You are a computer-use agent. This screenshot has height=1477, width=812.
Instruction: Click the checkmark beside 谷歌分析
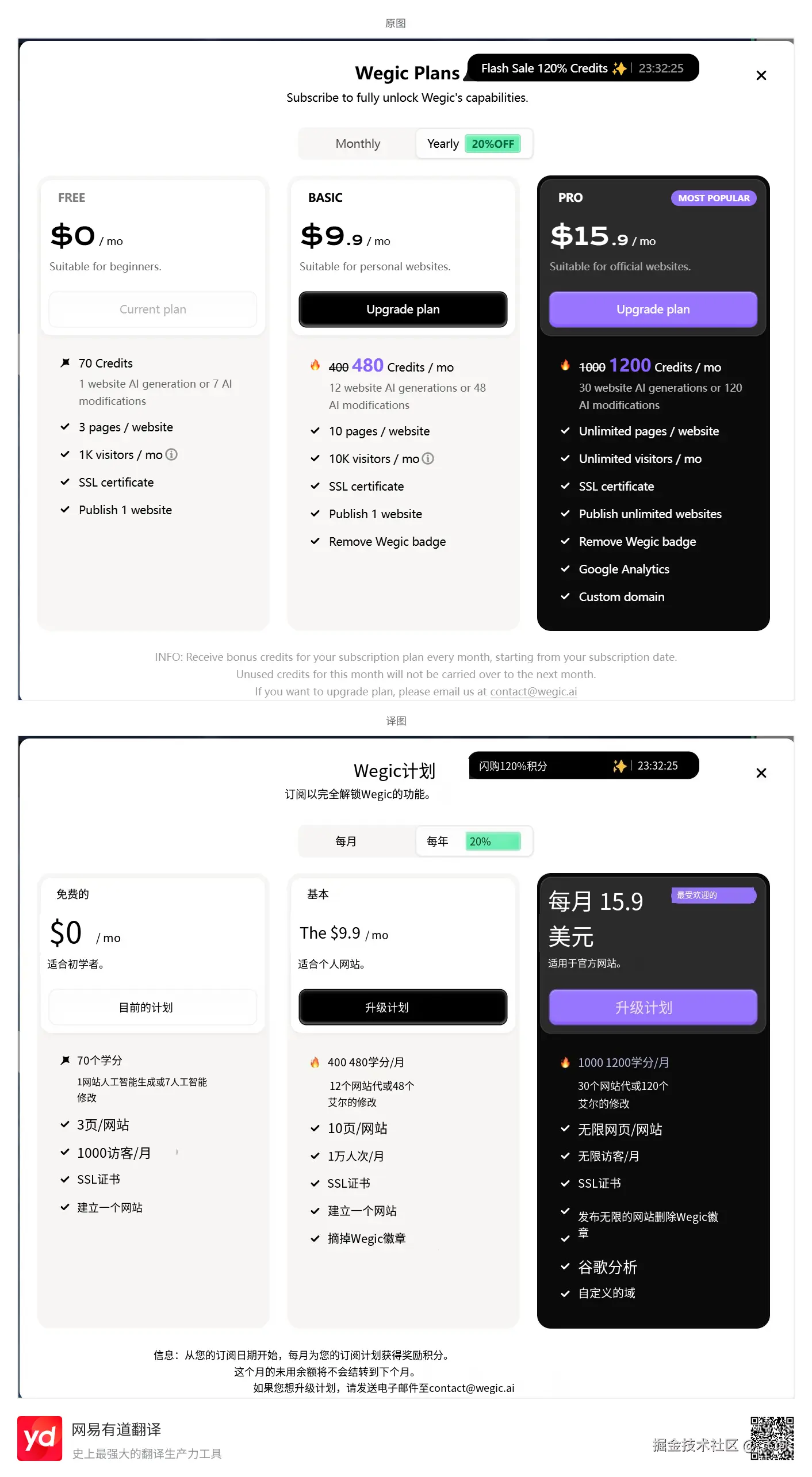565,1266
